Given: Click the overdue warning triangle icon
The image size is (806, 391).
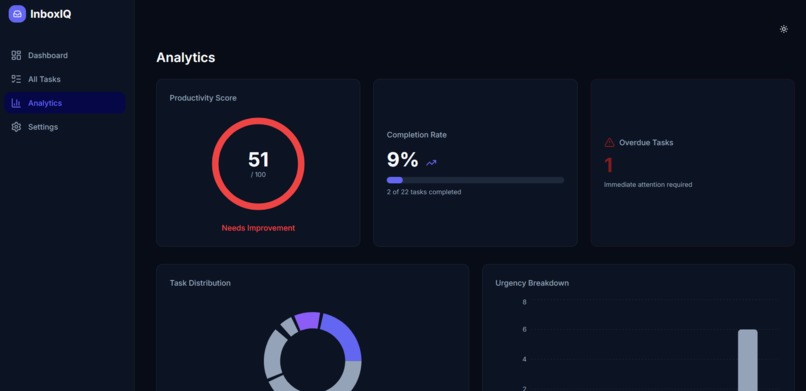Looking at the screenshot, I should (x=609, y=142).
